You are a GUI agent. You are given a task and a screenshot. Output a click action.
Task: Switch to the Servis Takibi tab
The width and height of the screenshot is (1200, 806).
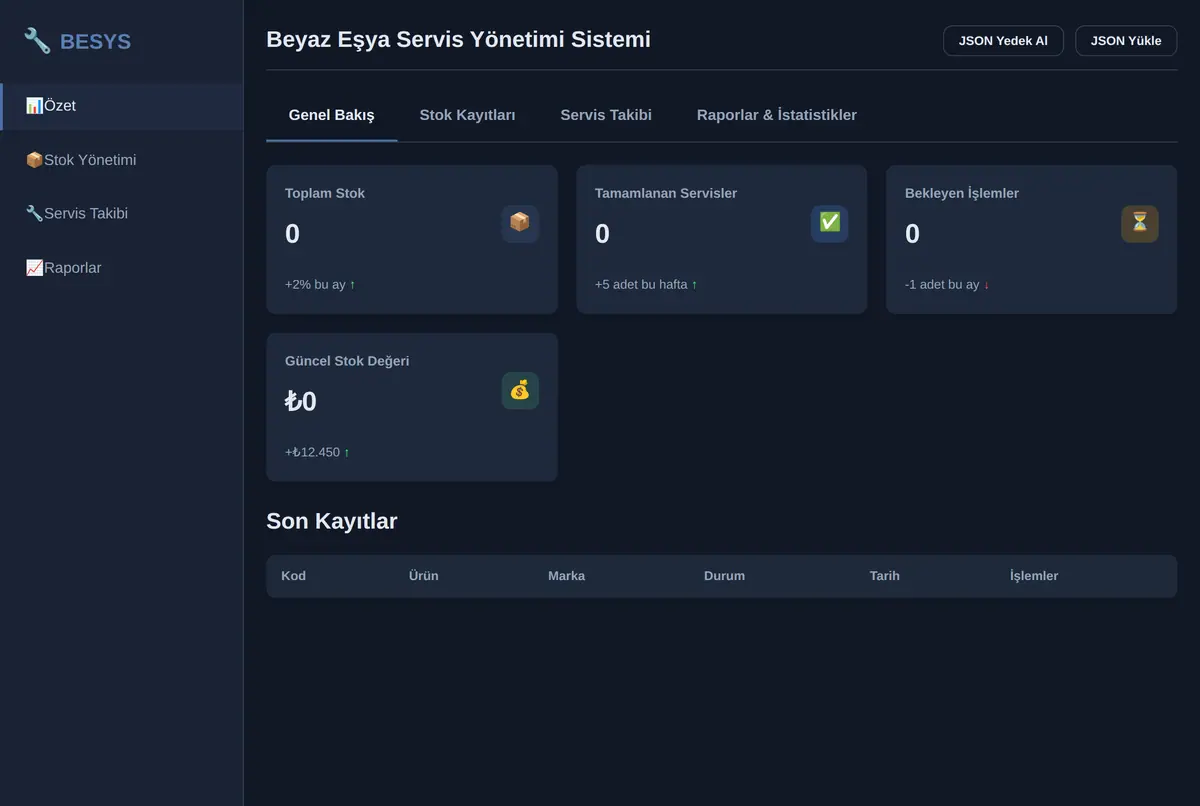pos(606,115)
